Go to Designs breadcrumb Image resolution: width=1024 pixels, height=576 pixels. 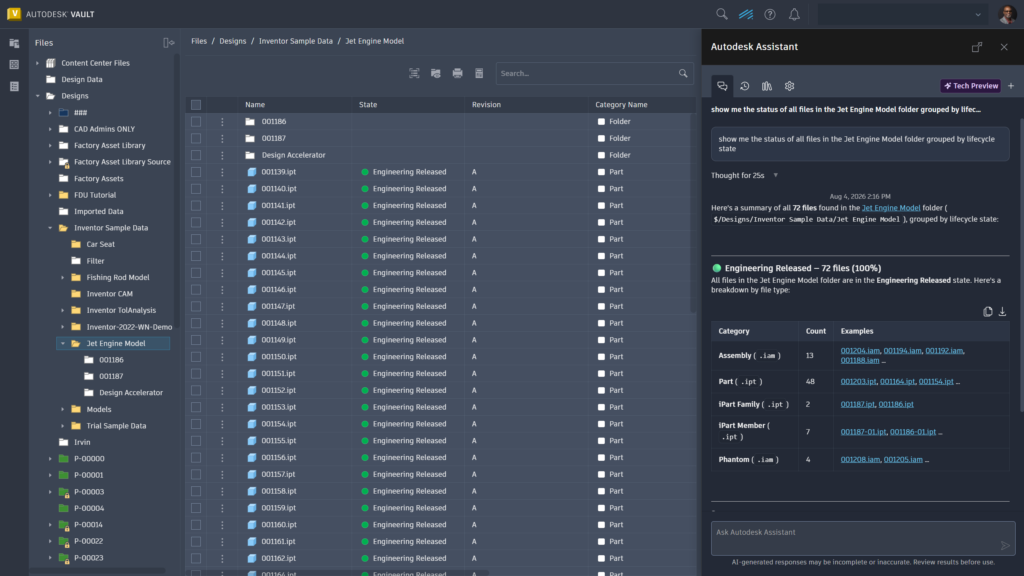[x=232, y=41]
